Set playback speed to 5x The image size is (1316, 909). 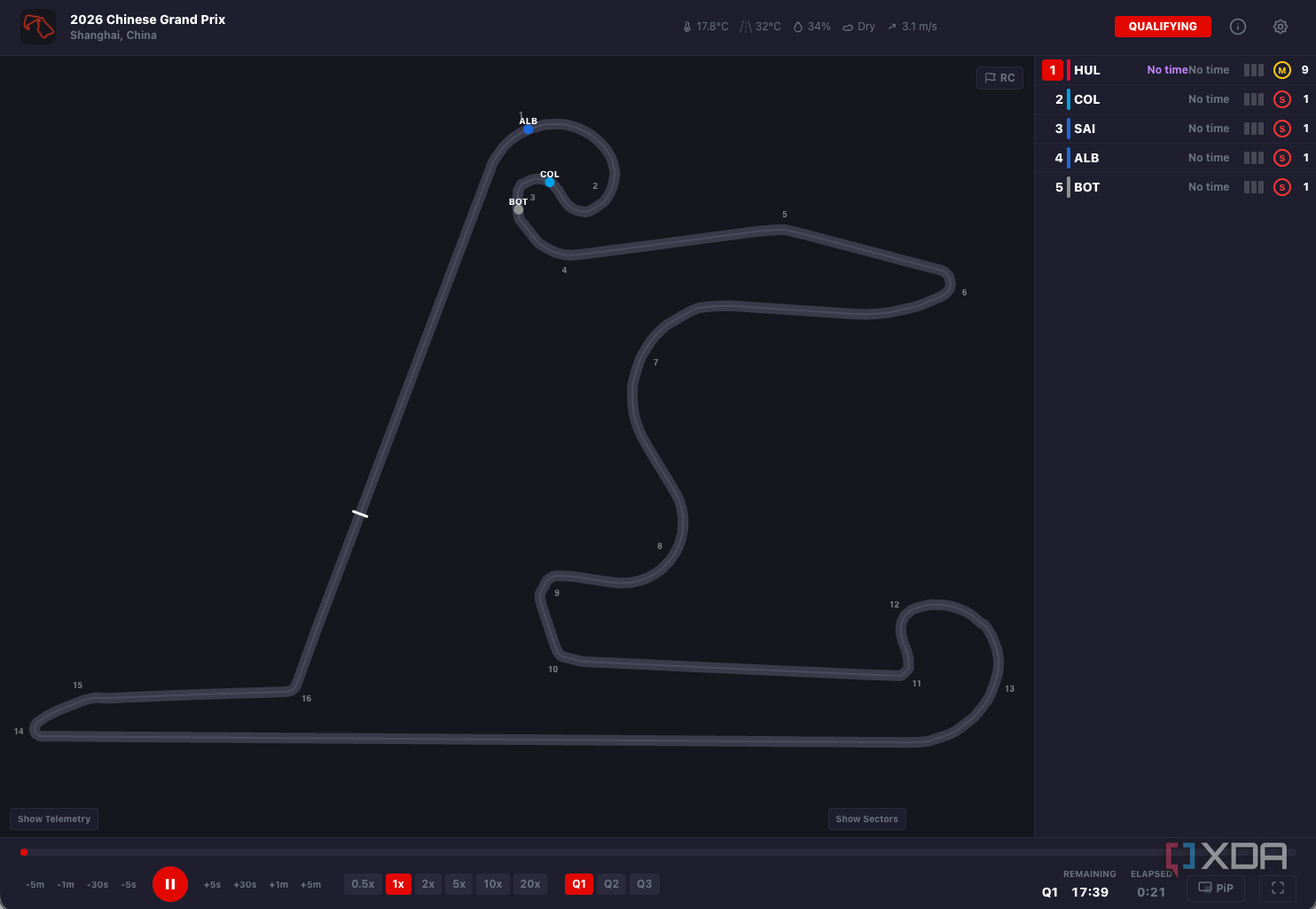[459, 884]
